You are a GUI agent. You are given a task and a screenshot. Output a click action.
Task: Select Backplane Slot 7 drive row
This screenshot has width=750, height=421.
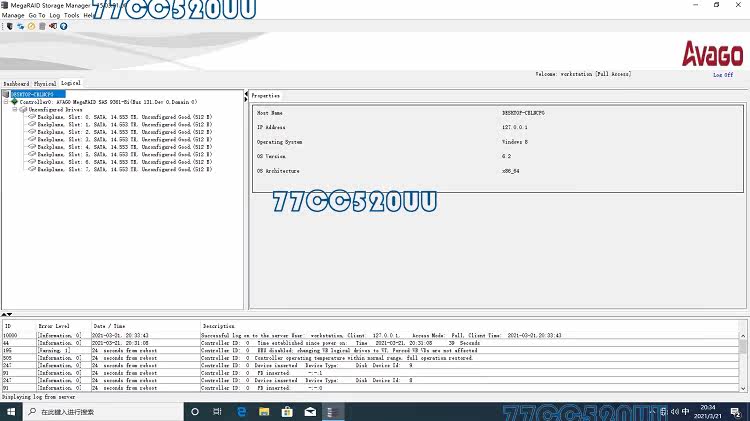pos(125,169)
